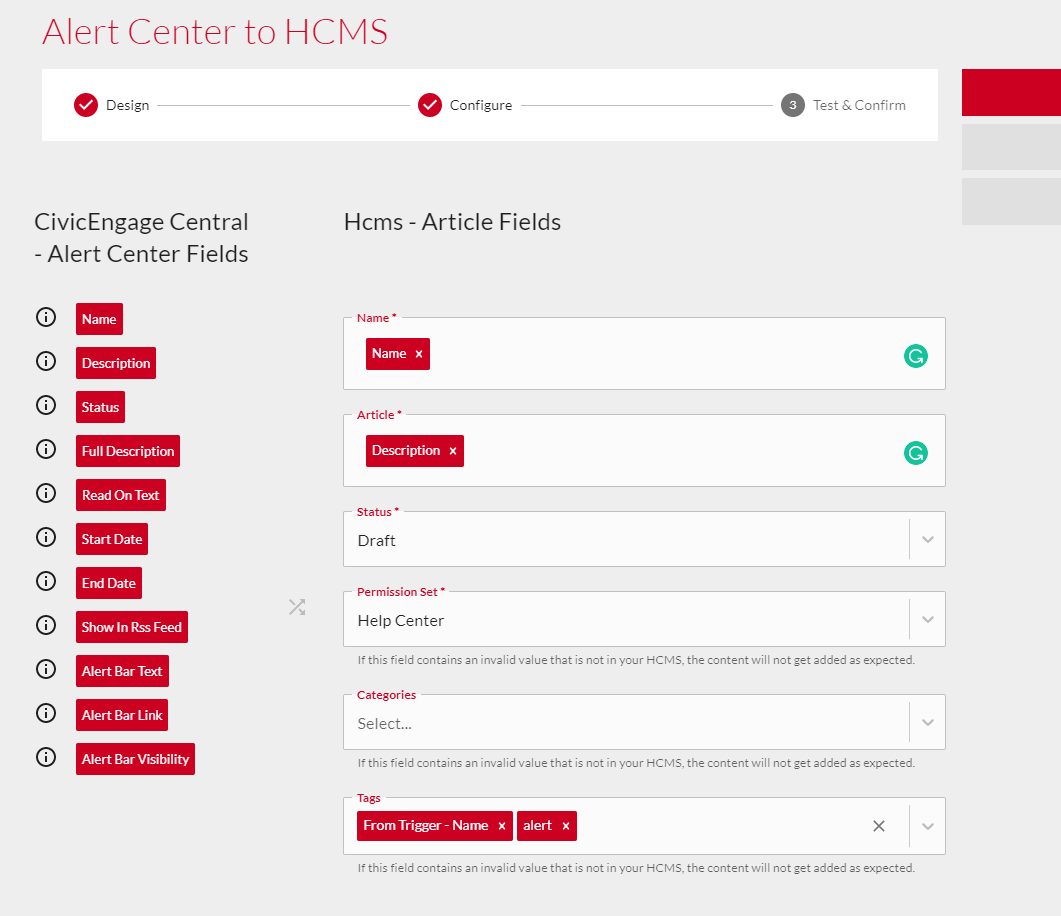
Task: Click inside the Name input field
Action: [x=644, y=354]
